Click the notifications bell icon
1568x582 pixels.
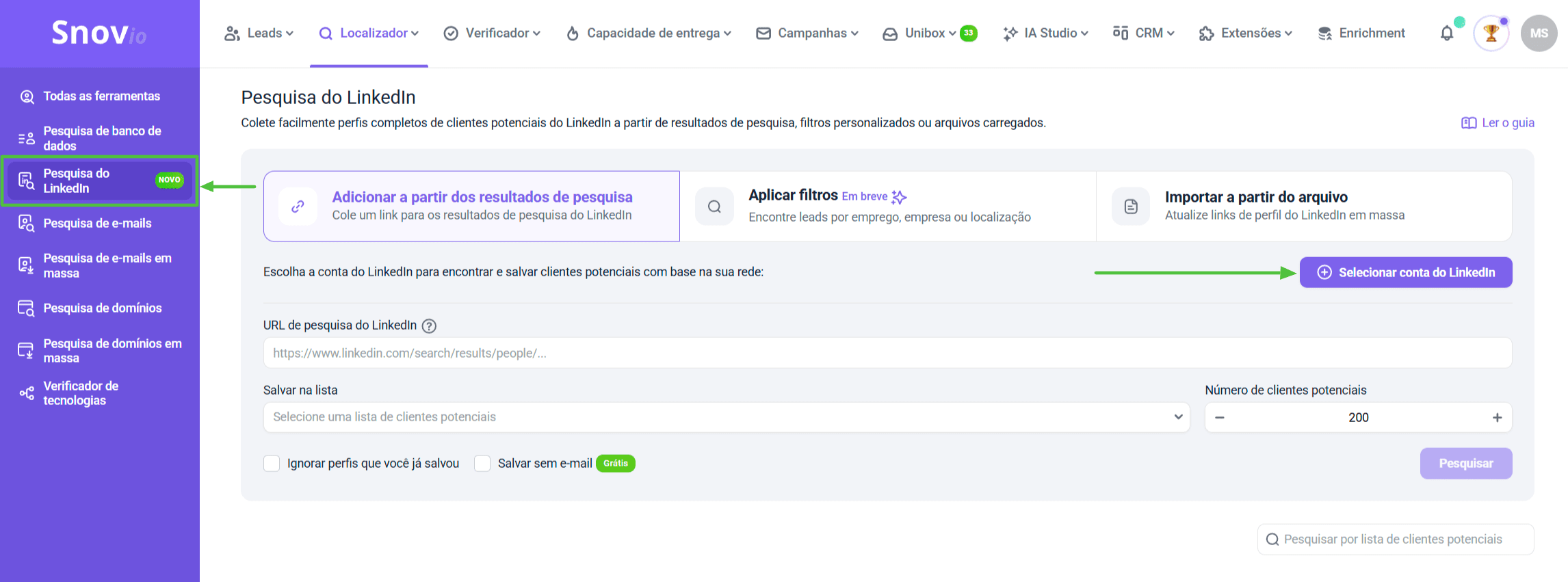coord(1446,34)
